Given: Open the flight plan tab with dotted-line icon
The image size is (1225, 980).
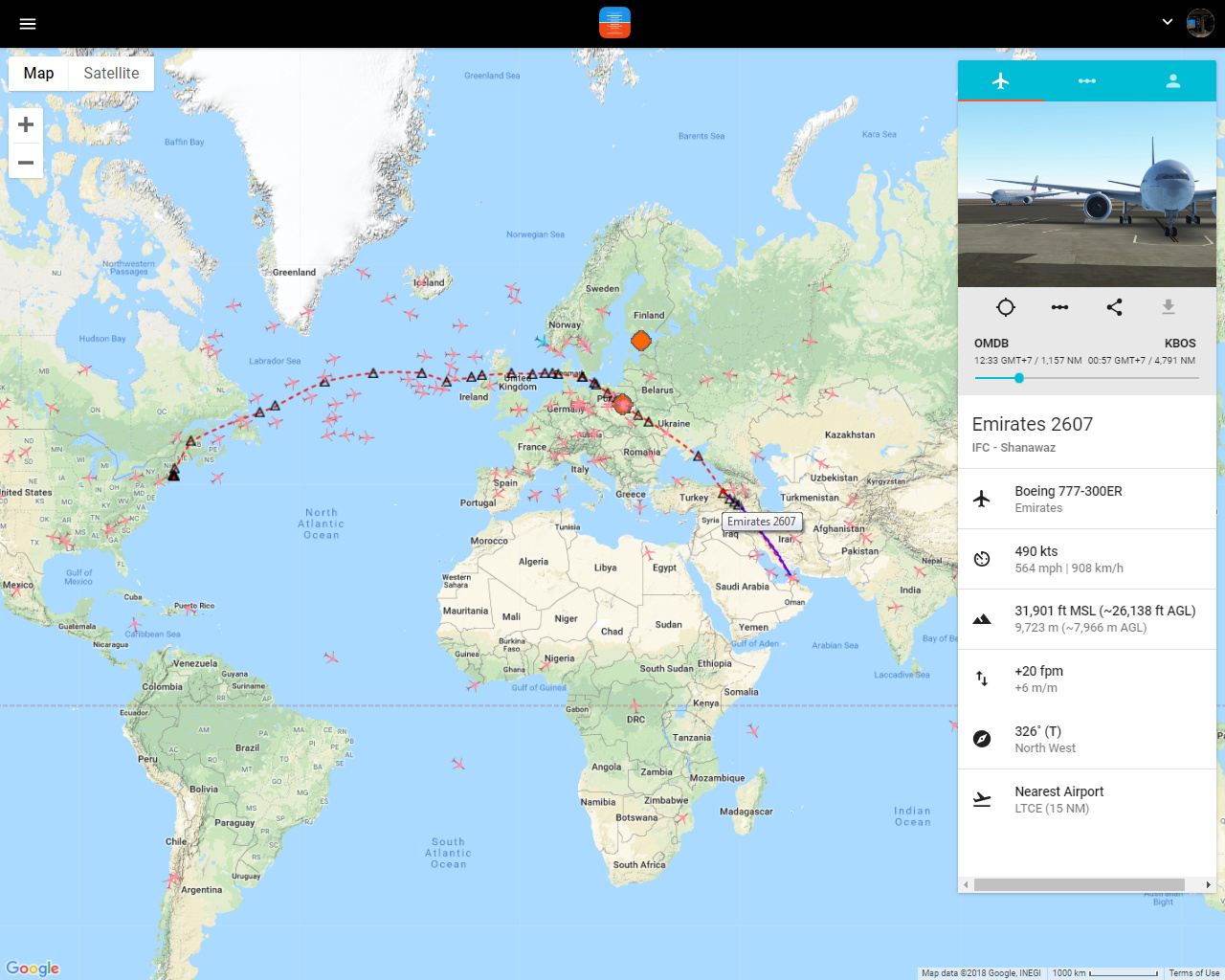Looking at the screenshot, I should 1087,81.
